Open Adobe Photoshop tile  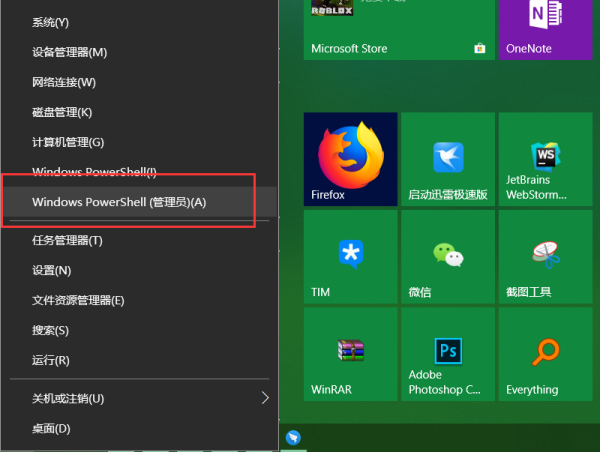coord(448,354)
